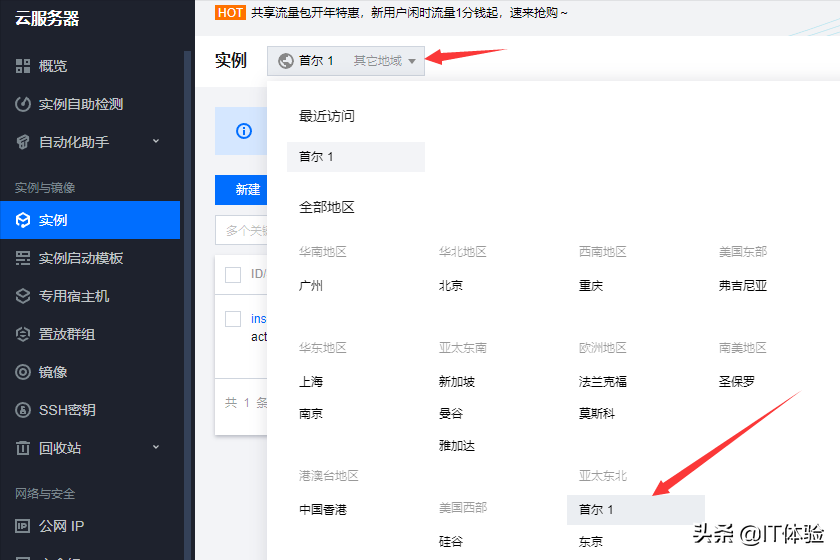Open the 首尔 1 region dropdown
The height and width of the screenshot is (560, 840).
pyautogui.click(x=346, y=61)
